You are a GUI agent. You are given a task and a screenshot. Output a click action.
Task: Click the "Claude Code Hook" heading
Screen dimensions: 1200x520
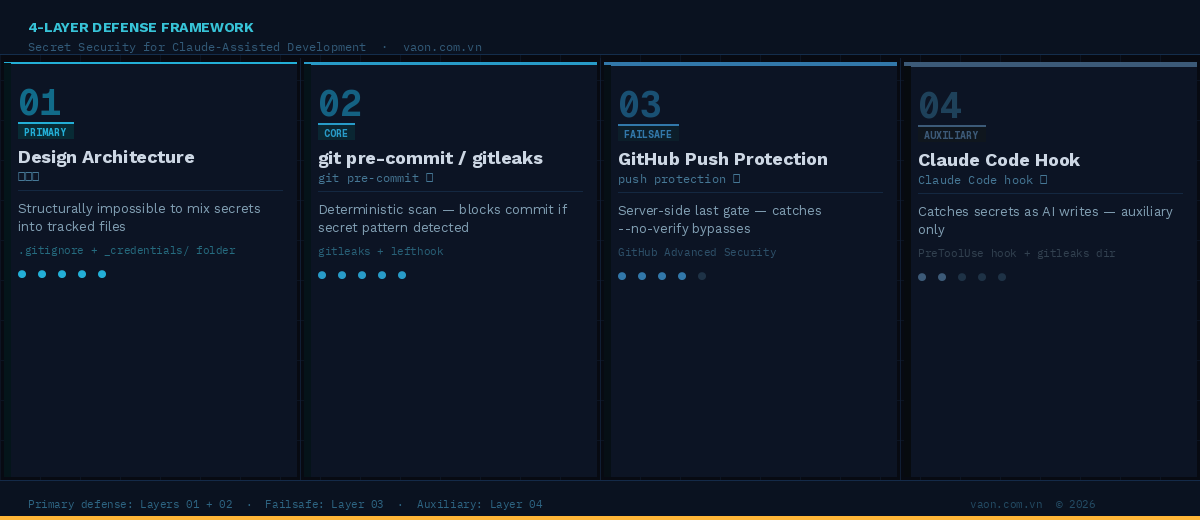[999, 160]
